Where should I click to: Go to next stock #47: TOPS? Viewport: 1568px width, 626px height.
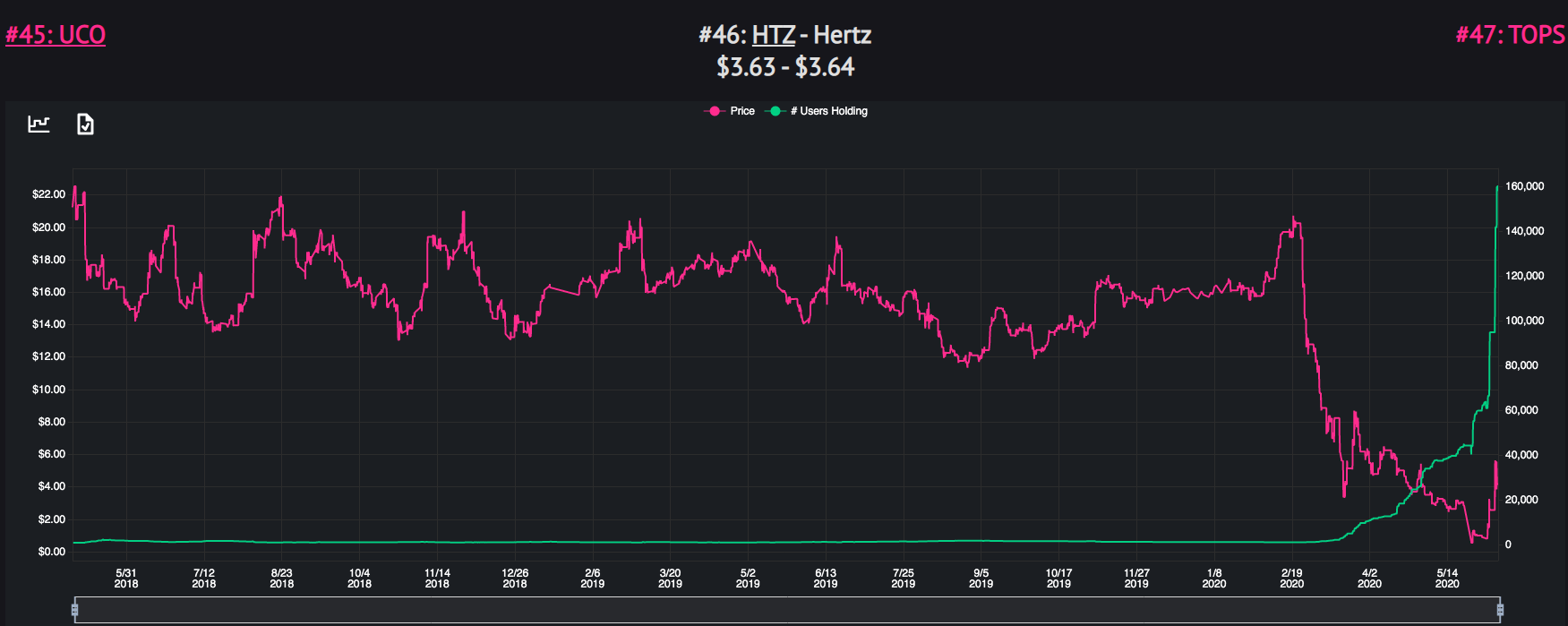1511,35
